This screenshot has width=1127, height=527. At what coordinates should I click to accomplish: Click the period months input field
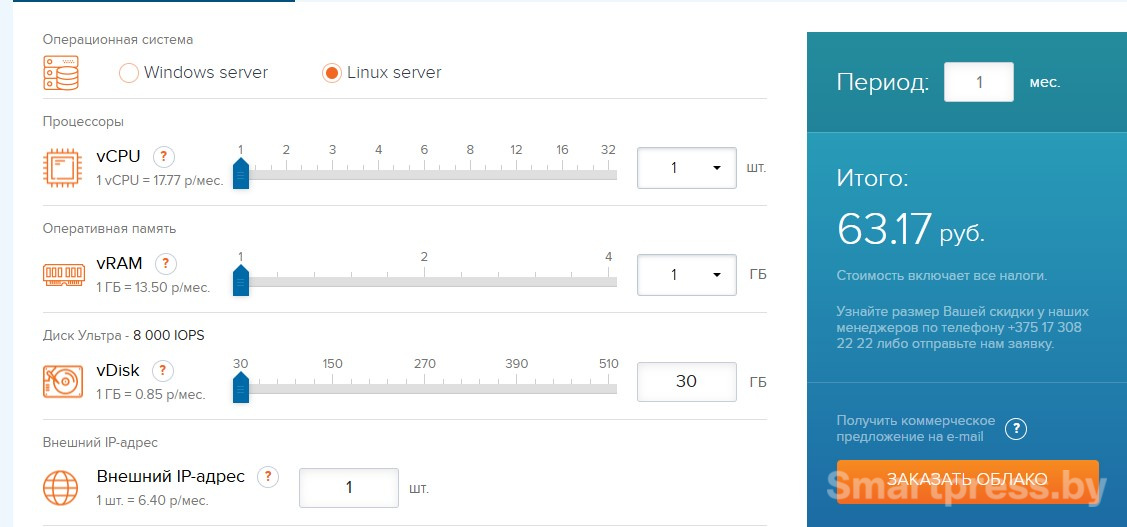click(x=978, y=82)
